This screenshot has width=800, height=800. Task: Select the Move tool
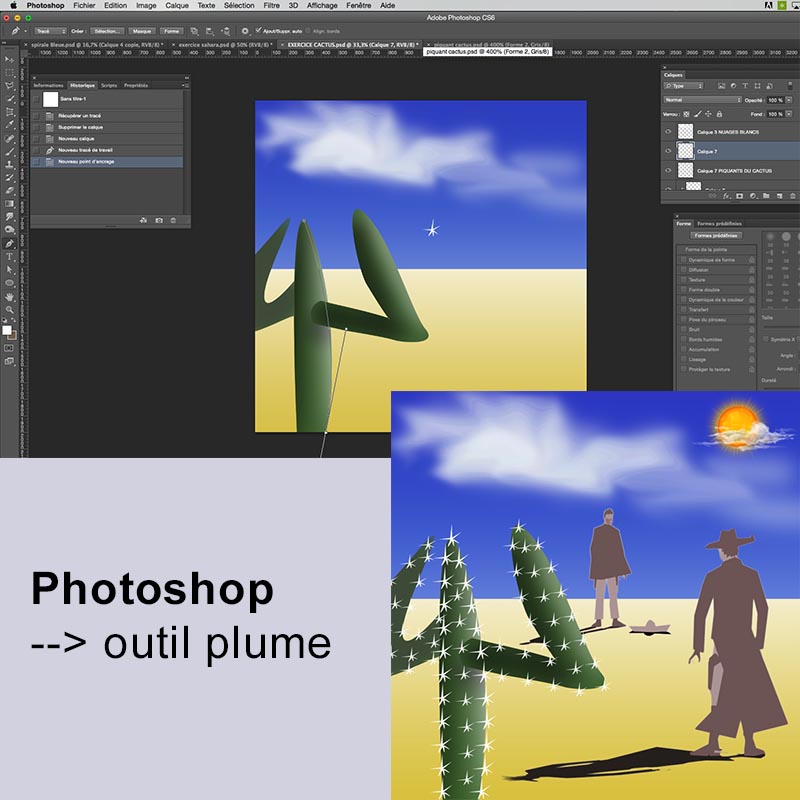pos(9,60)
